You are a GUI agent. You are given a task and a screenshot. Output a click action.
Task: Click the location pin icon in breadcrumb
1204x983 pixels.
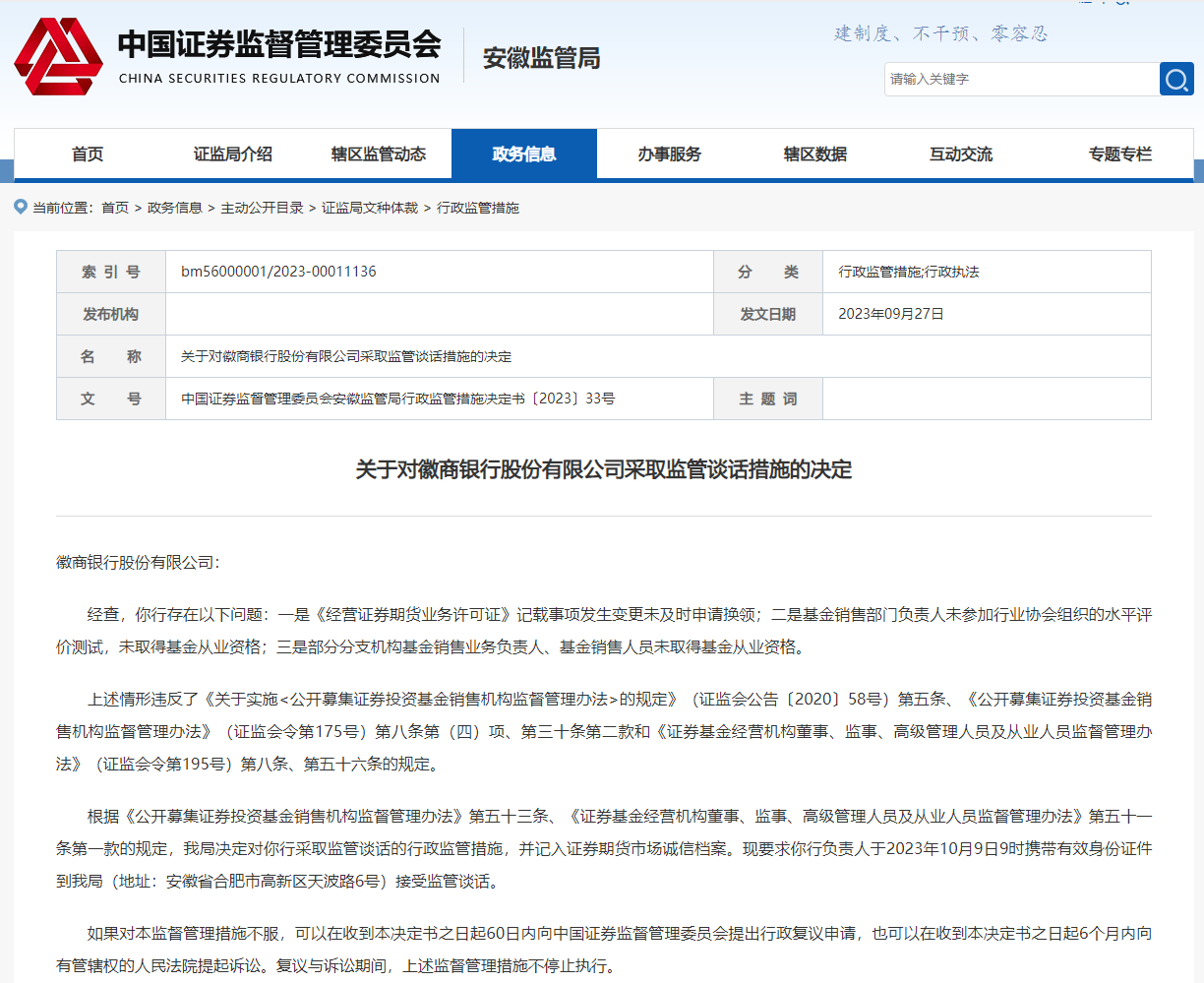[x=21, y=208]
